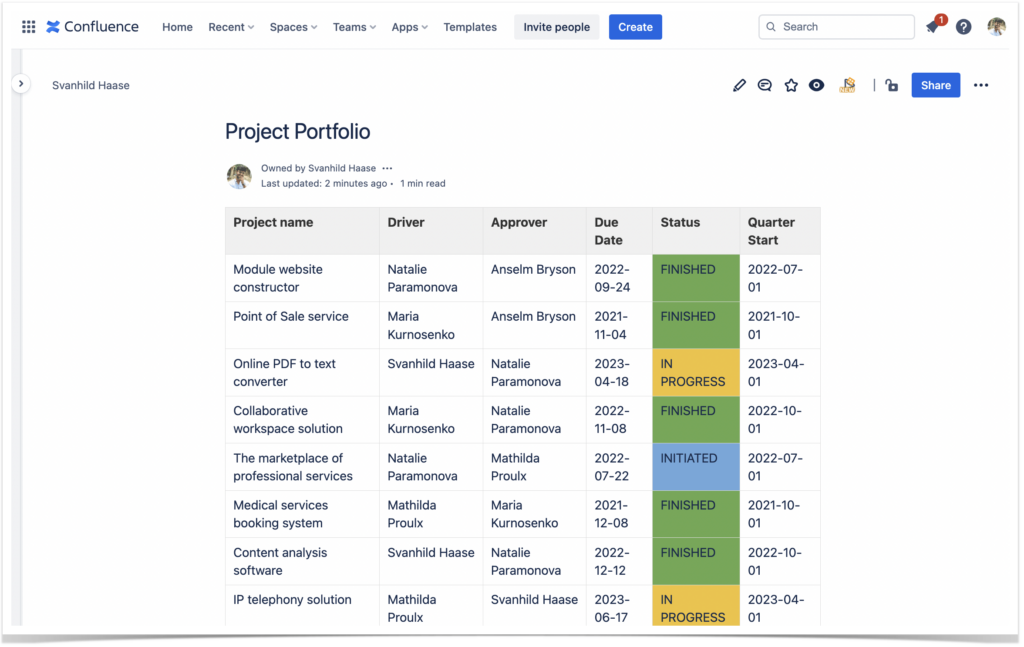Viewport: 1024px width, 647px height.
Task: Go to the Home menu item
Action: (x=177, y=27)
